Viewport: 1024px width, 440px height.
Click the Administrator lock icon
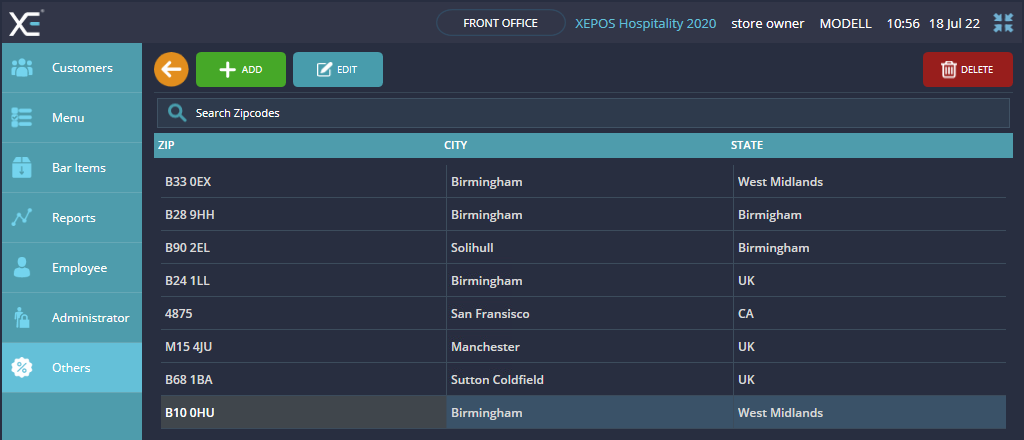coord(22,318)
